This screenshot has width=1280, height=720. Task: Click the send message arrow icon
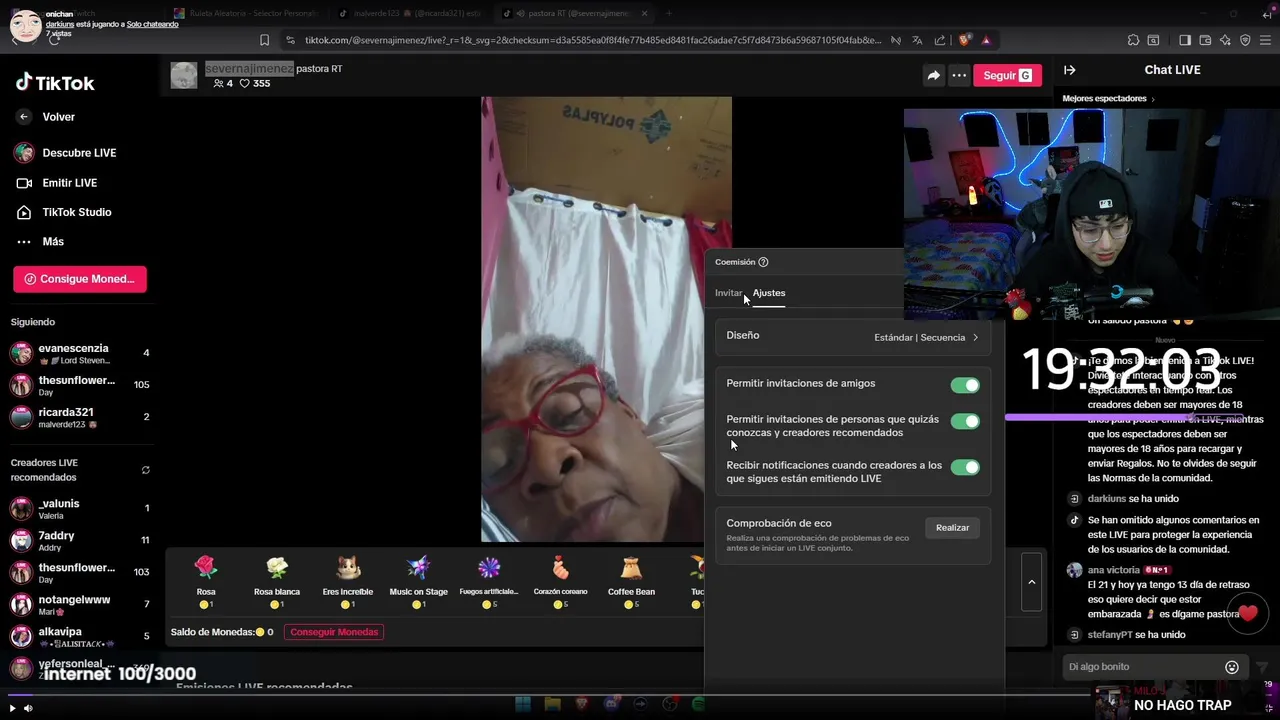coord(1262,667)
